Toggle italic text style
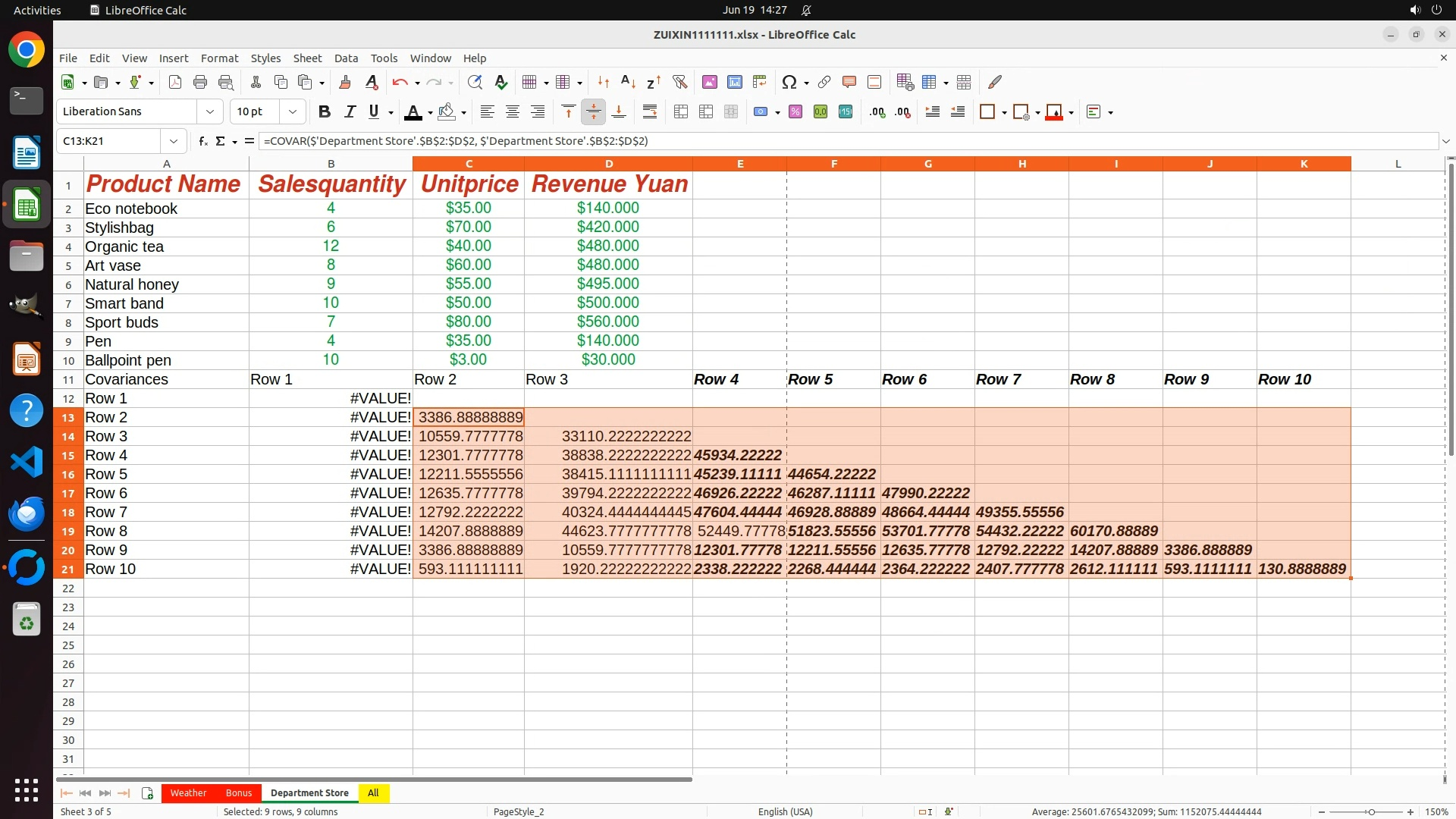1456x819 pixels. [x=350, y=112]
